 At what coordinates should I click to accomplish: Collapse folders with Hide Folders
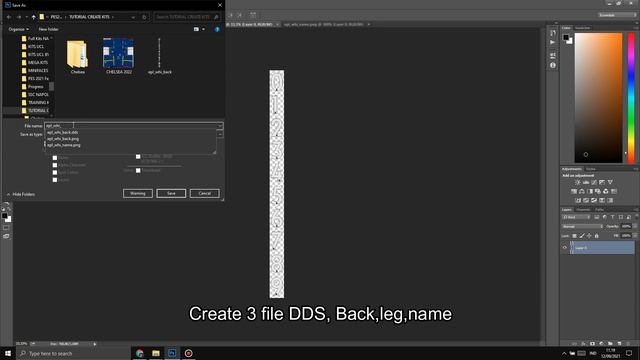tap(21, 194)
